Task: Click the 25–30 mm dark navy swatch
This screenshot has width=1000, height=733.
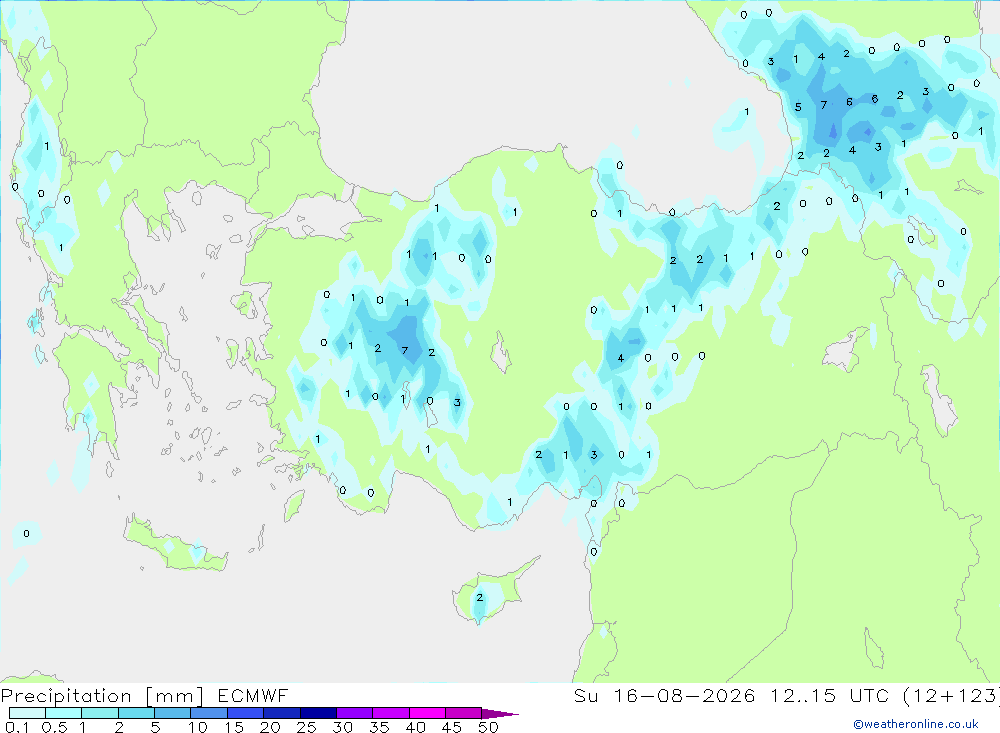Action: [318, 713]
